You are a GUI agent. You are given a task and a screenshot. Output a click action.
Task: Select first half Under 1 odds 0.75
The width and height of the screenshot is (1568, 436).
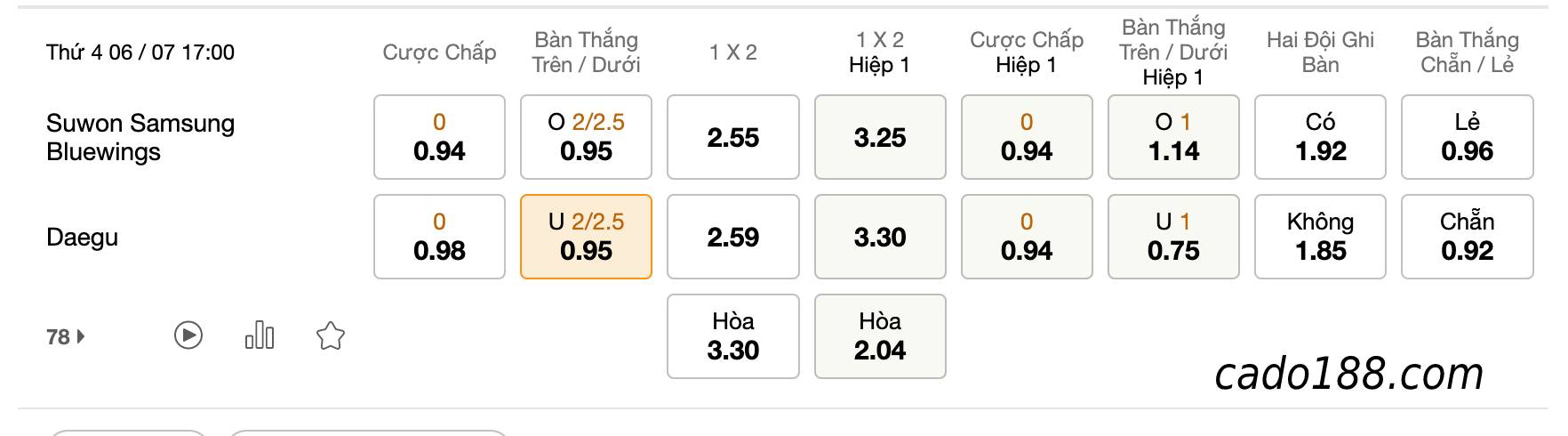click(1173, 237)
